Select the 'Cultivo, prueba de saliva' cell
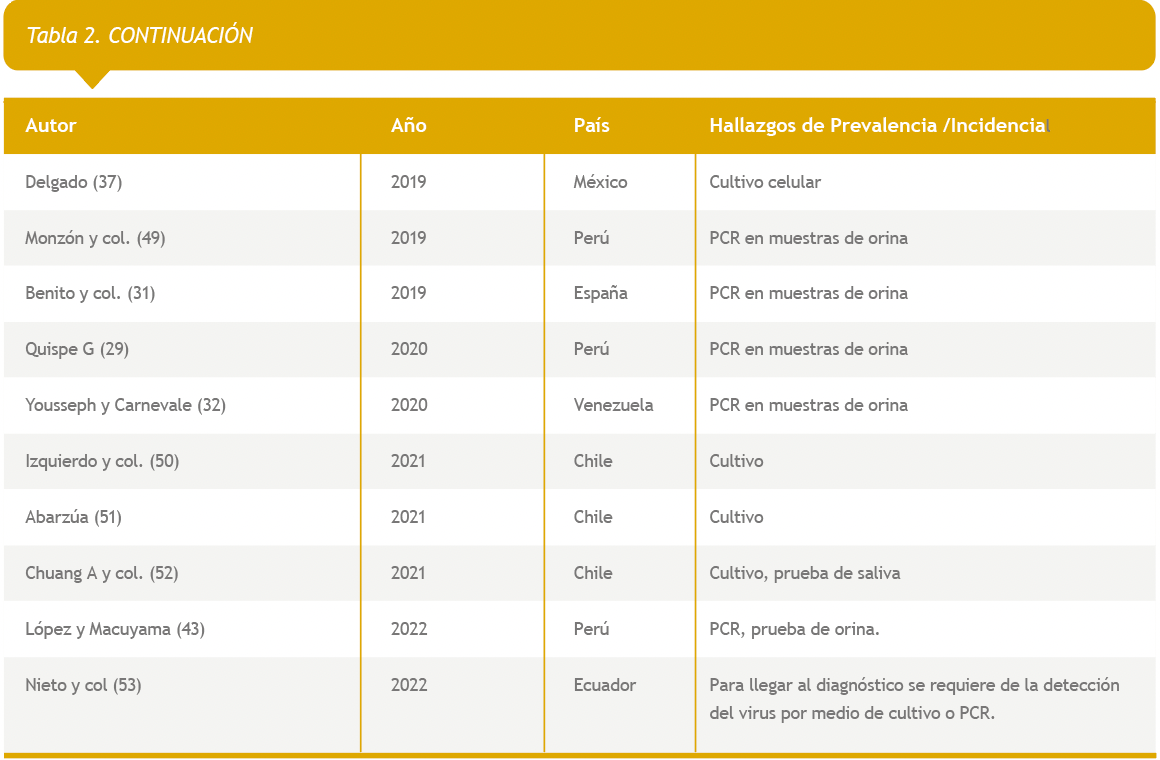The width and height of the screenshot is (1160, 760). (x=804, y=573)
